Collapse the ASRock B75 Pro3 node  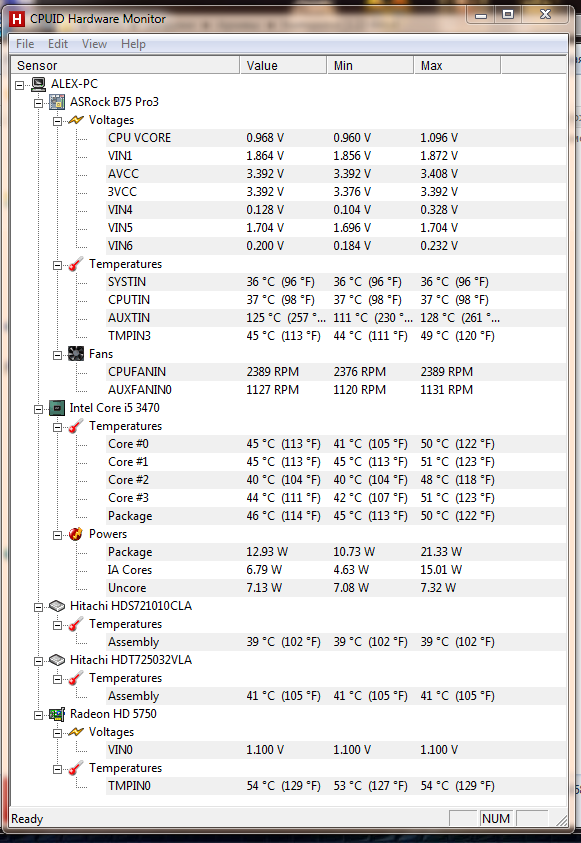[x=39, y=103]
